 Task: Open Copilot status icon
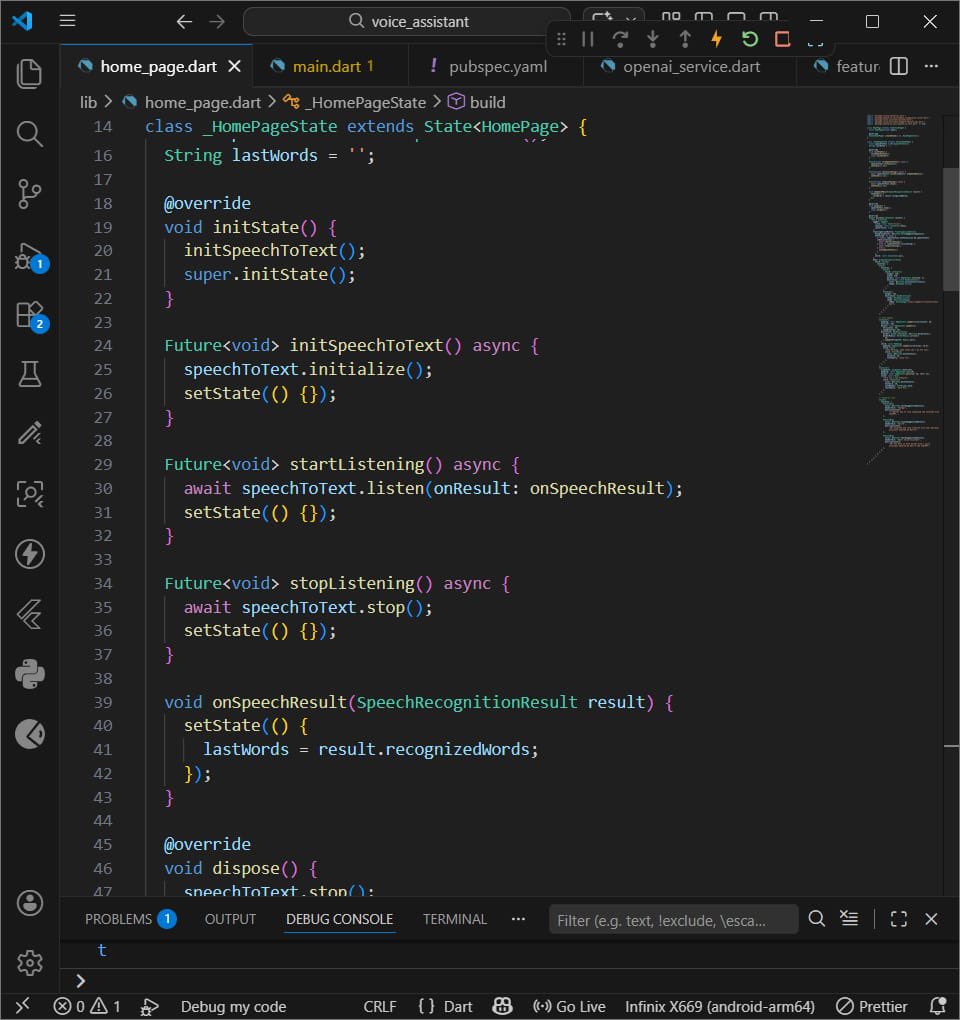point(502,1006)
